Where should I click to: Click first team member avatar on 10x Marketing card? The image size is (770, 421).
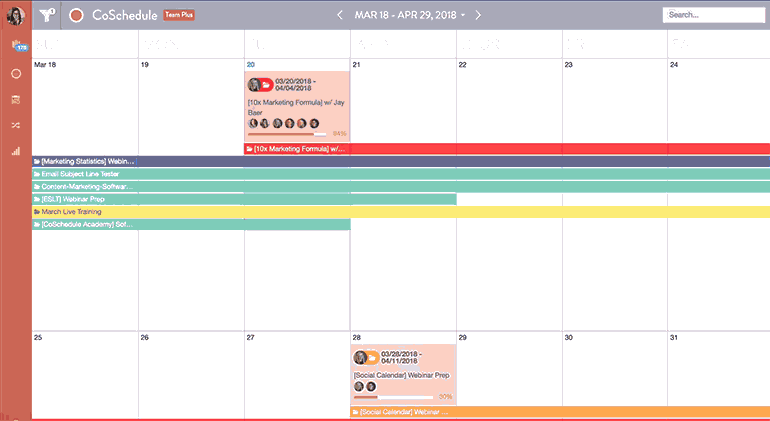(x=253, y=123)
